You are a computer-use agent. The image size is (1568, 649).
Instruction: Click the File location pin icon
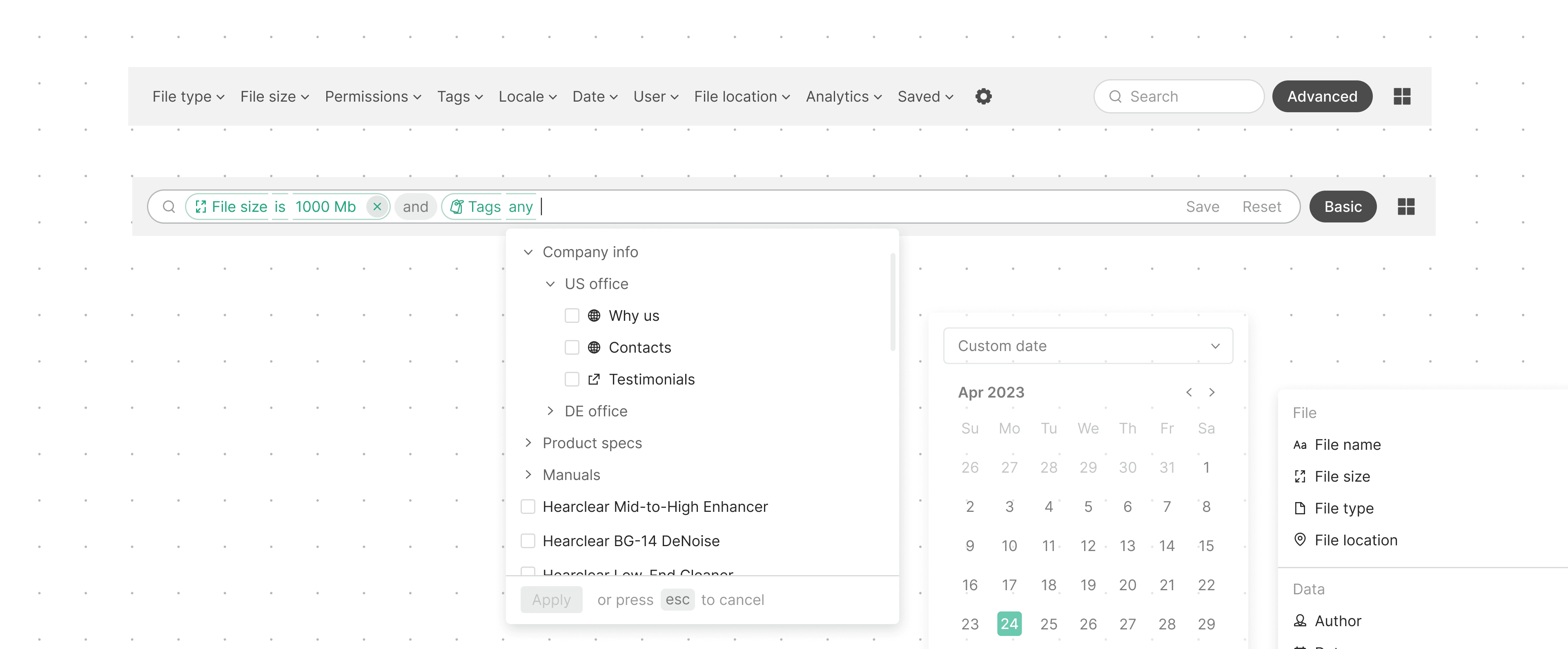[1300, 540]
